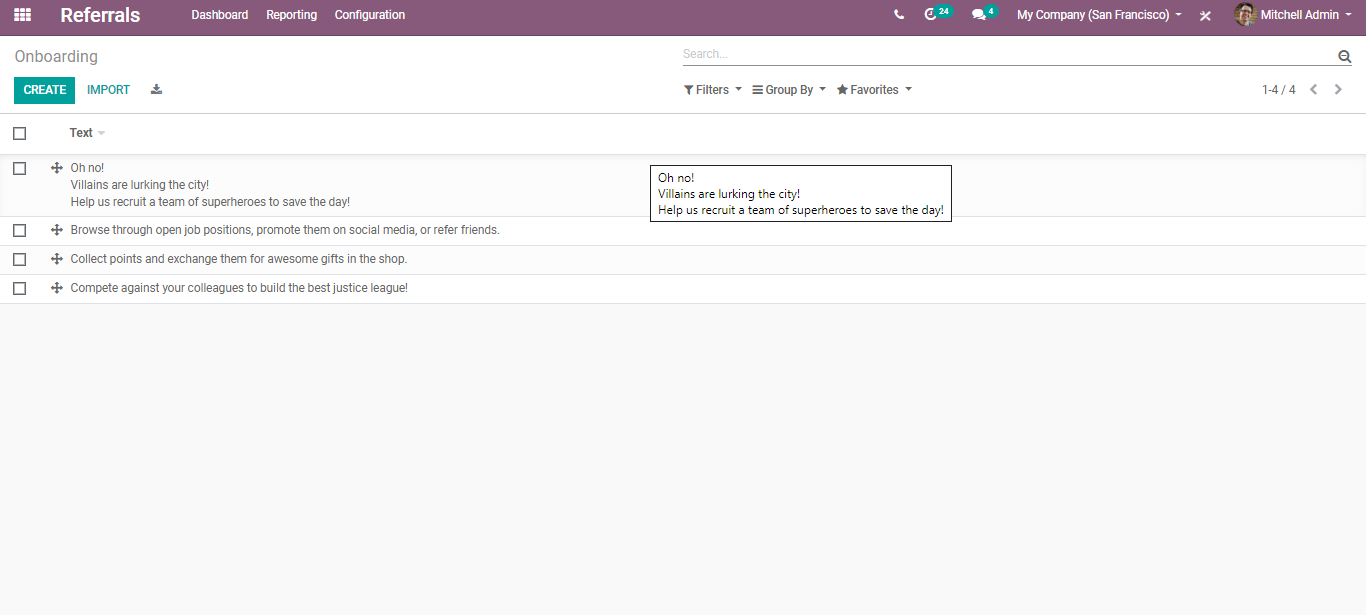This screenshot has width=1366, height=615.
Task: Open activities clock icon with badge 24
Action: point(937,14)
